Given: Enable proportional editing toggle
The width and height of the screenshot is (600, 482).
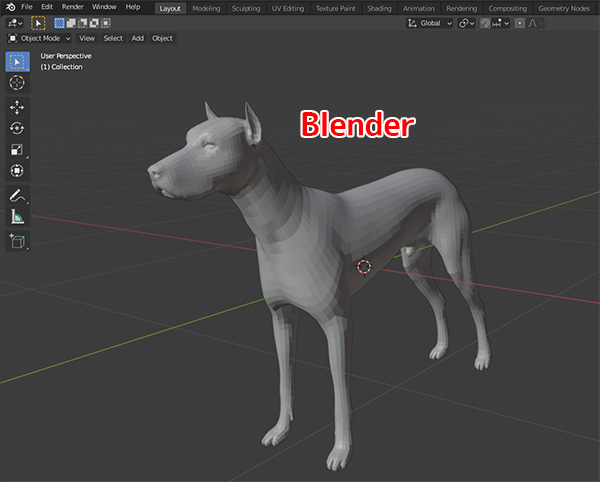Looking at the screenshot, I should [520, 23].
